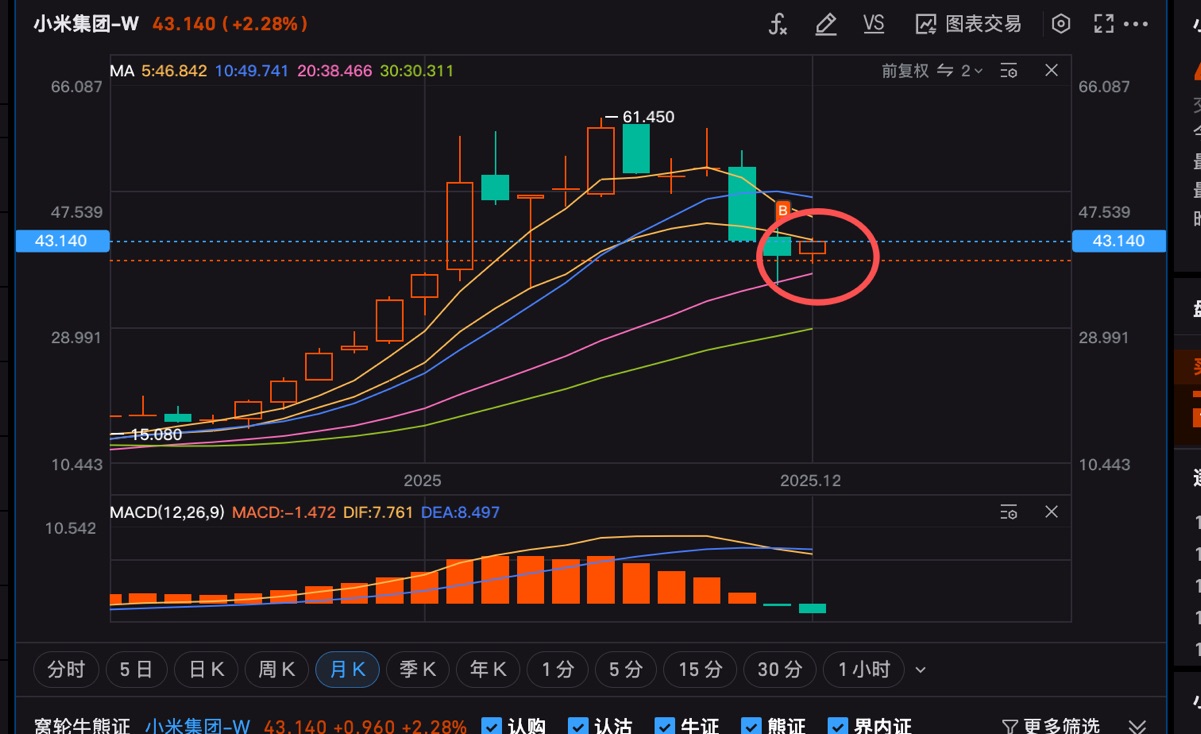Enter fullscreen chart mode
1201x734 pixels.
(1103, 24)
